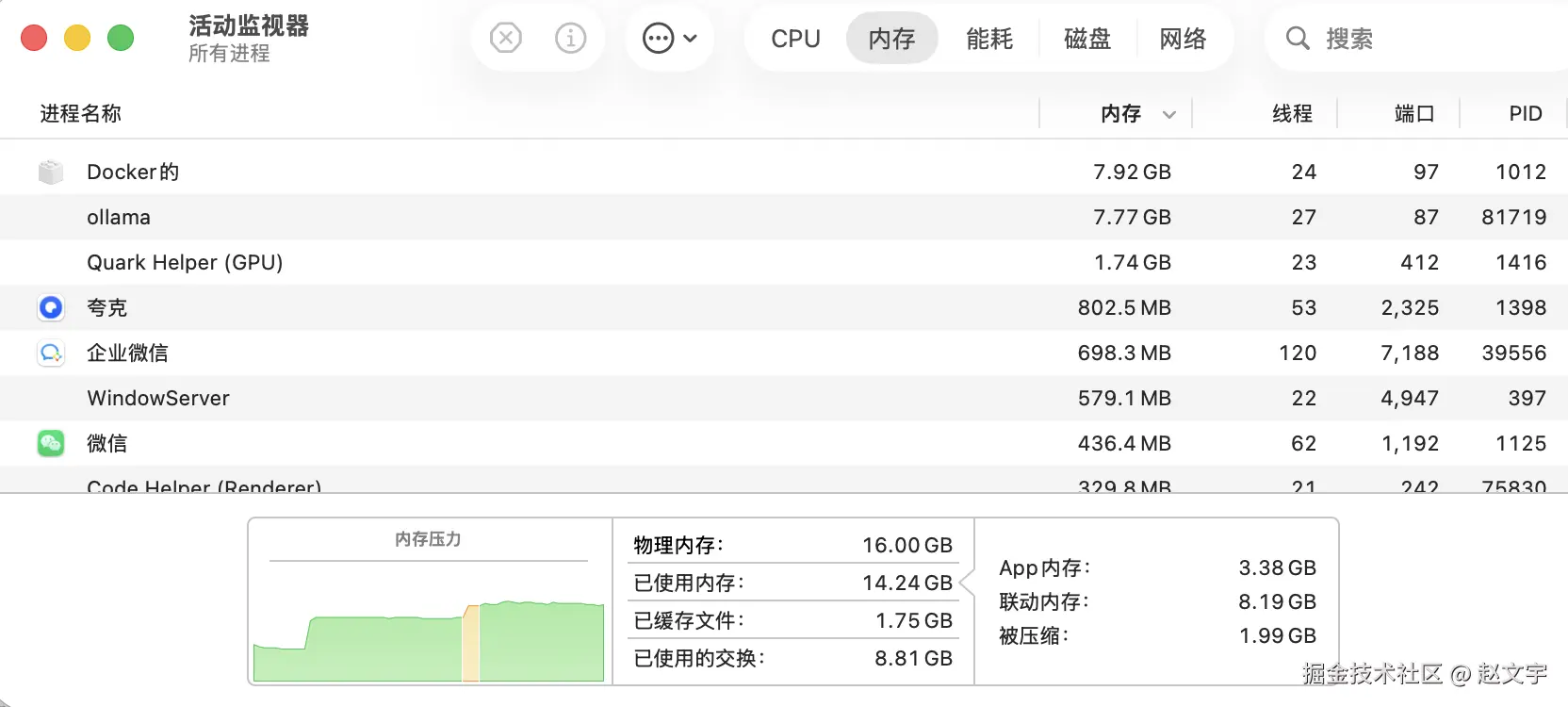This screenshot has height=707, width=1568.
Task: Click the 436.4 MB memory value
Action: click(x=1124, y=443)
